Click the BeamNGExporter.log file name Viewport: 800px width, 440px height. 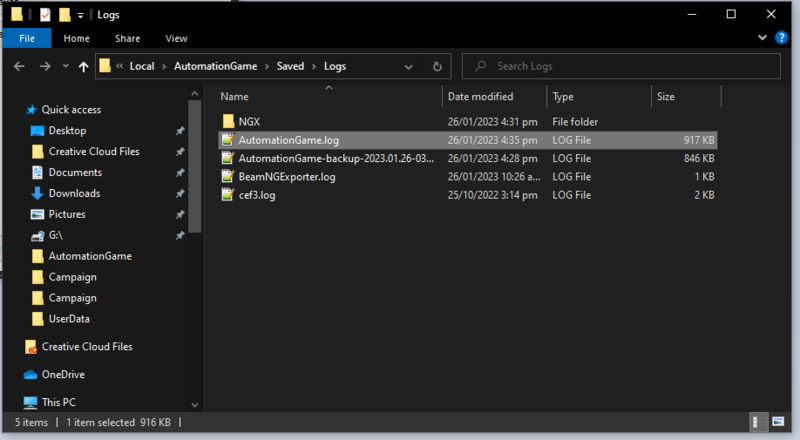287,177
